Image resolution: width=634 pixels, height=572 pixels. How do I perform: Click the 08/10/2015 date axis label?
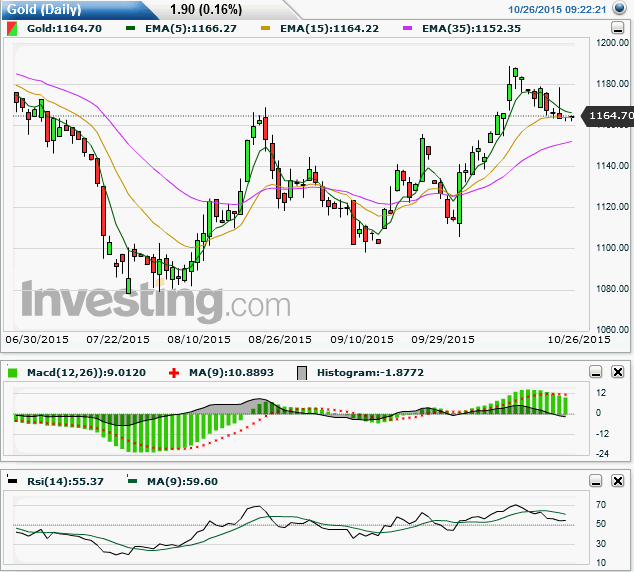[199, 340]
